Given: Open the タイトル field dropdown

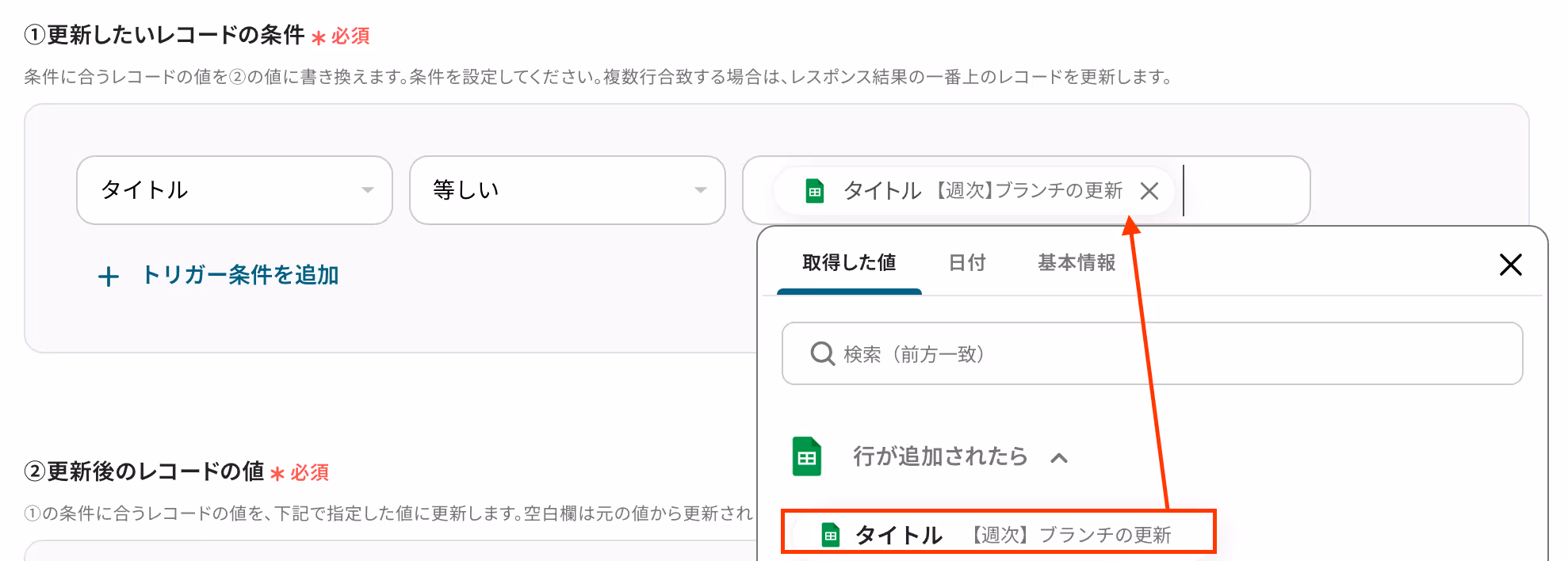Looking at the screenshot, I should click(x=235, y=190).
